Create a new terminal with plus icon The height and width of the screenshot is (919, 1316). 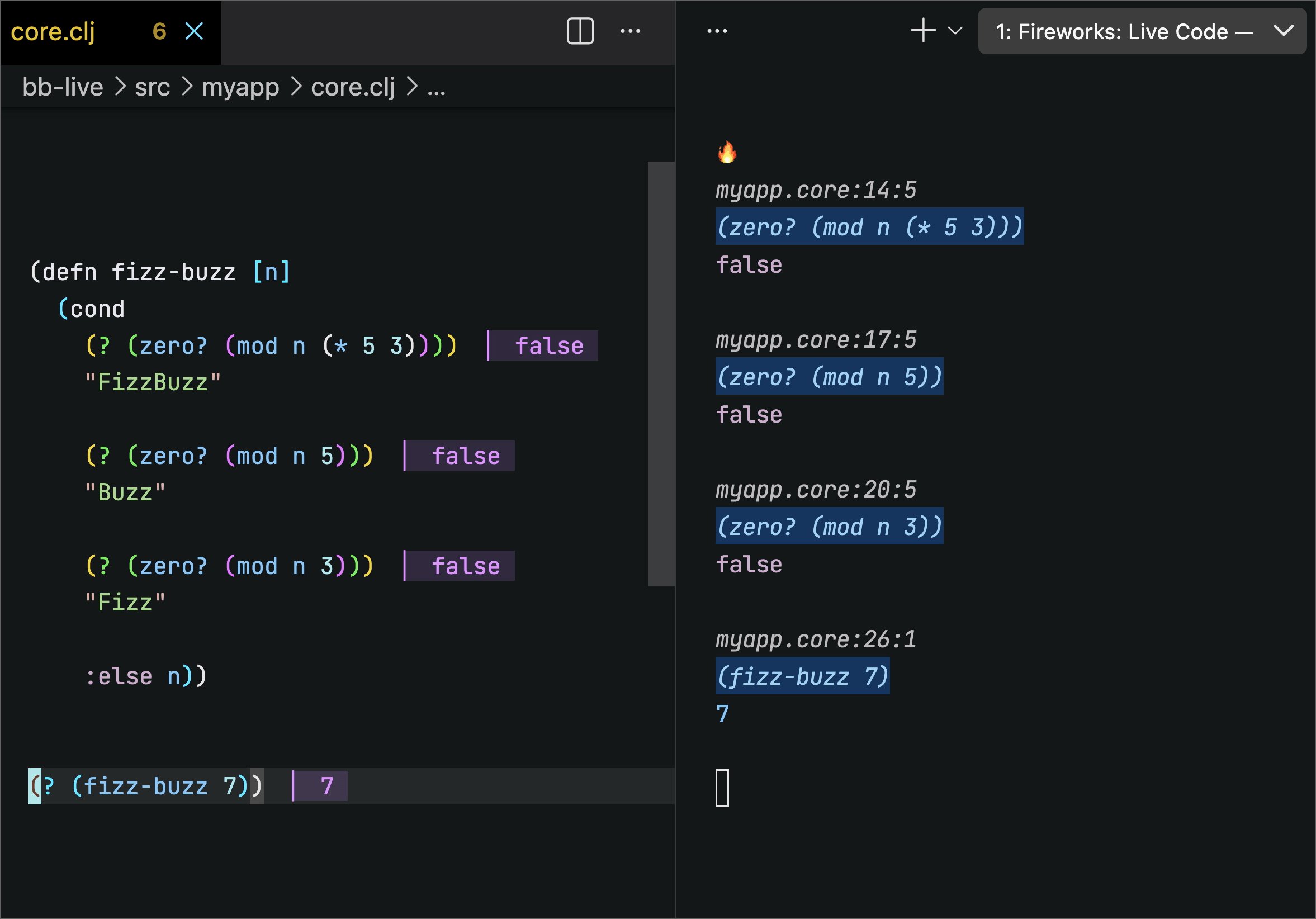tap(924, 30)
